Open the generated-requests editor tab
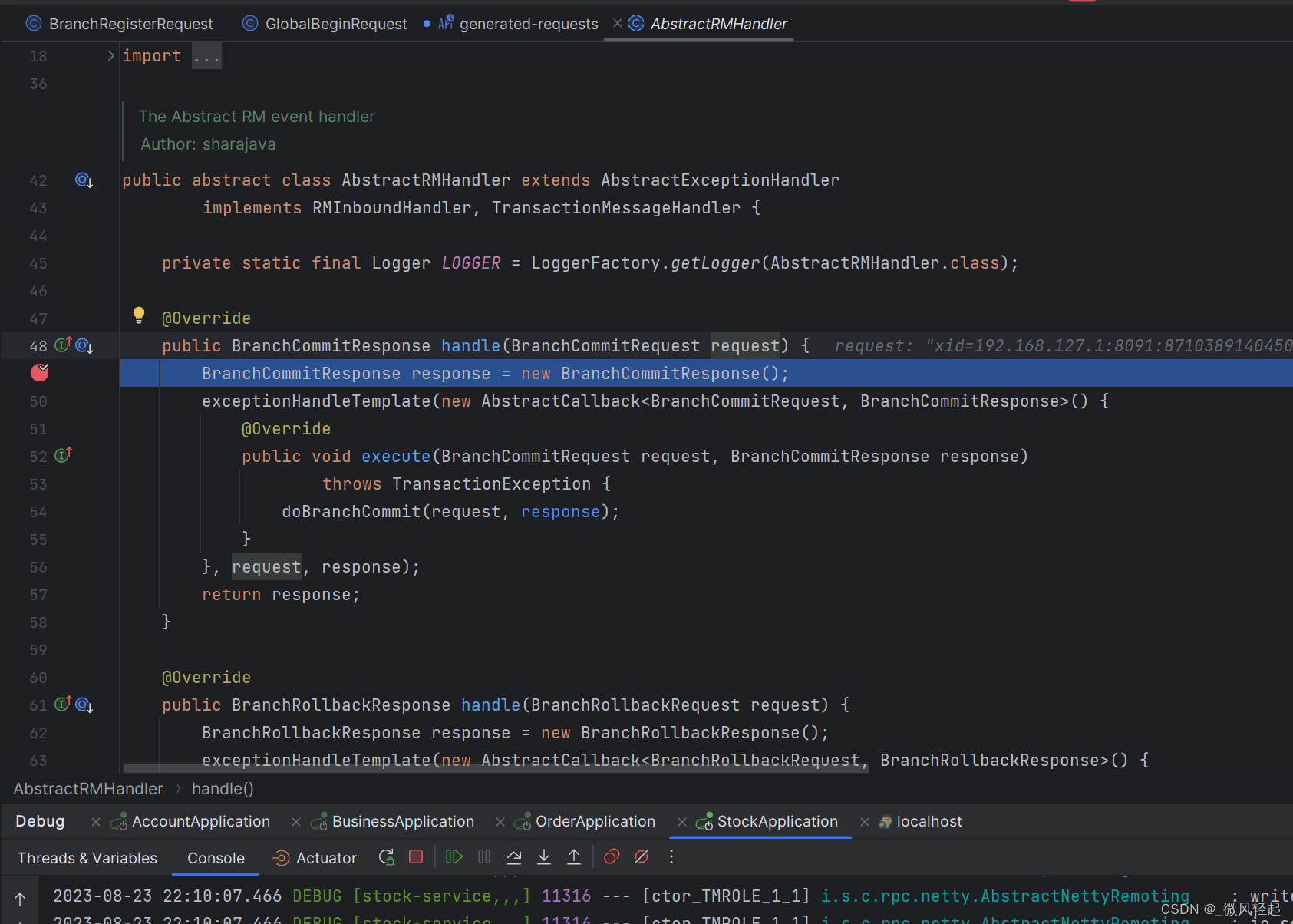The image size is (1293, 924). click(x=518, y=24)
